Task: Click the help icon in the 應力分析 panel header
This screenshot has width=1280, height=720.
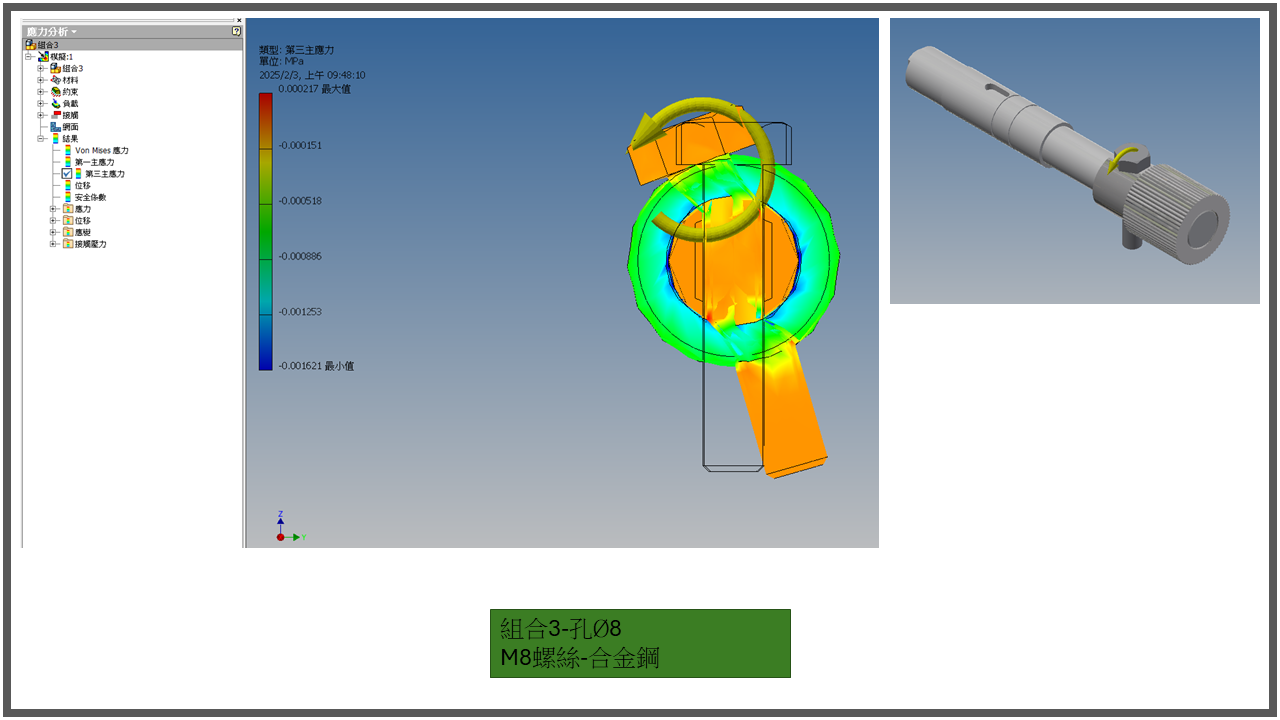Action: [x=236, y=32]
